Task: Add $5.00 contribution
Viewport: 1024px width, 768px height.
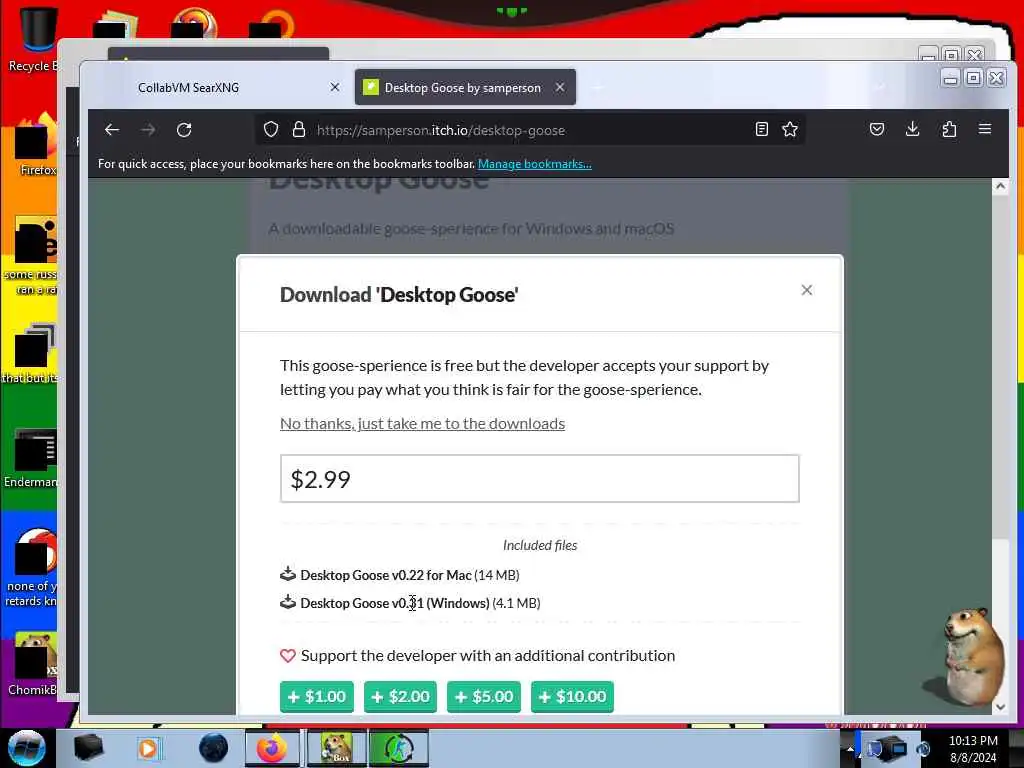Action: click(x=484, y=696)
